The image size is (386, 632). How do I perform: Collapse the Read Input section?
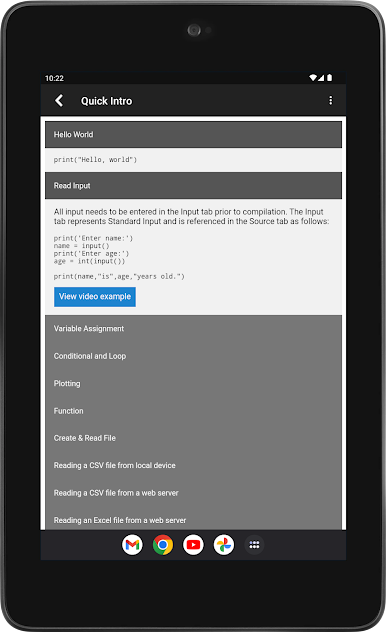pyautogui.click(x=193, y=185)
